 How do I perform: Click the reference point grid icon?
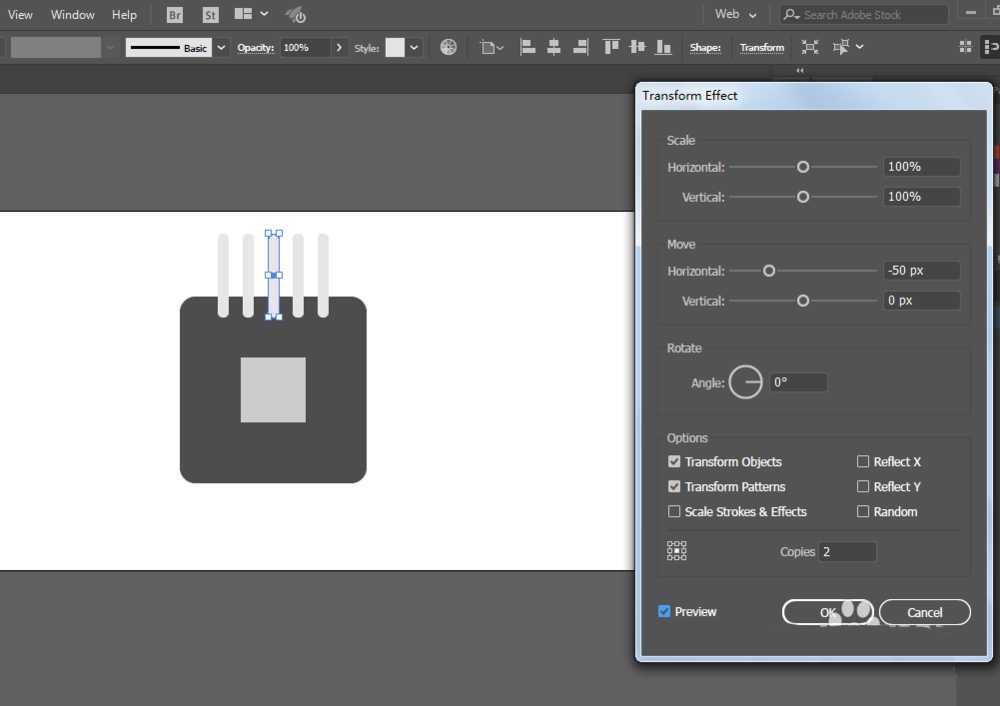pos(677,551)
